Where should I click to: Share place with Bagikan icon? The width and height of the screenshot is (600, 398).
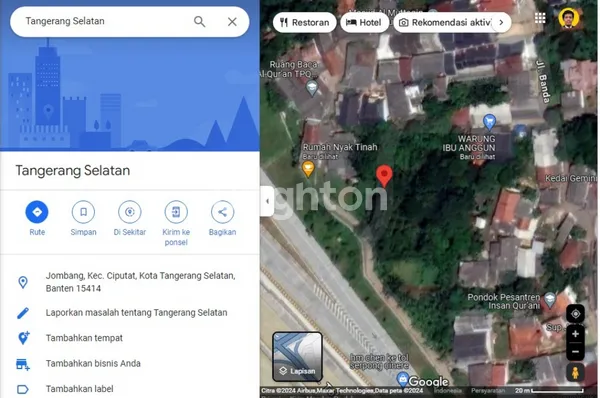click(x=222, y=212)
